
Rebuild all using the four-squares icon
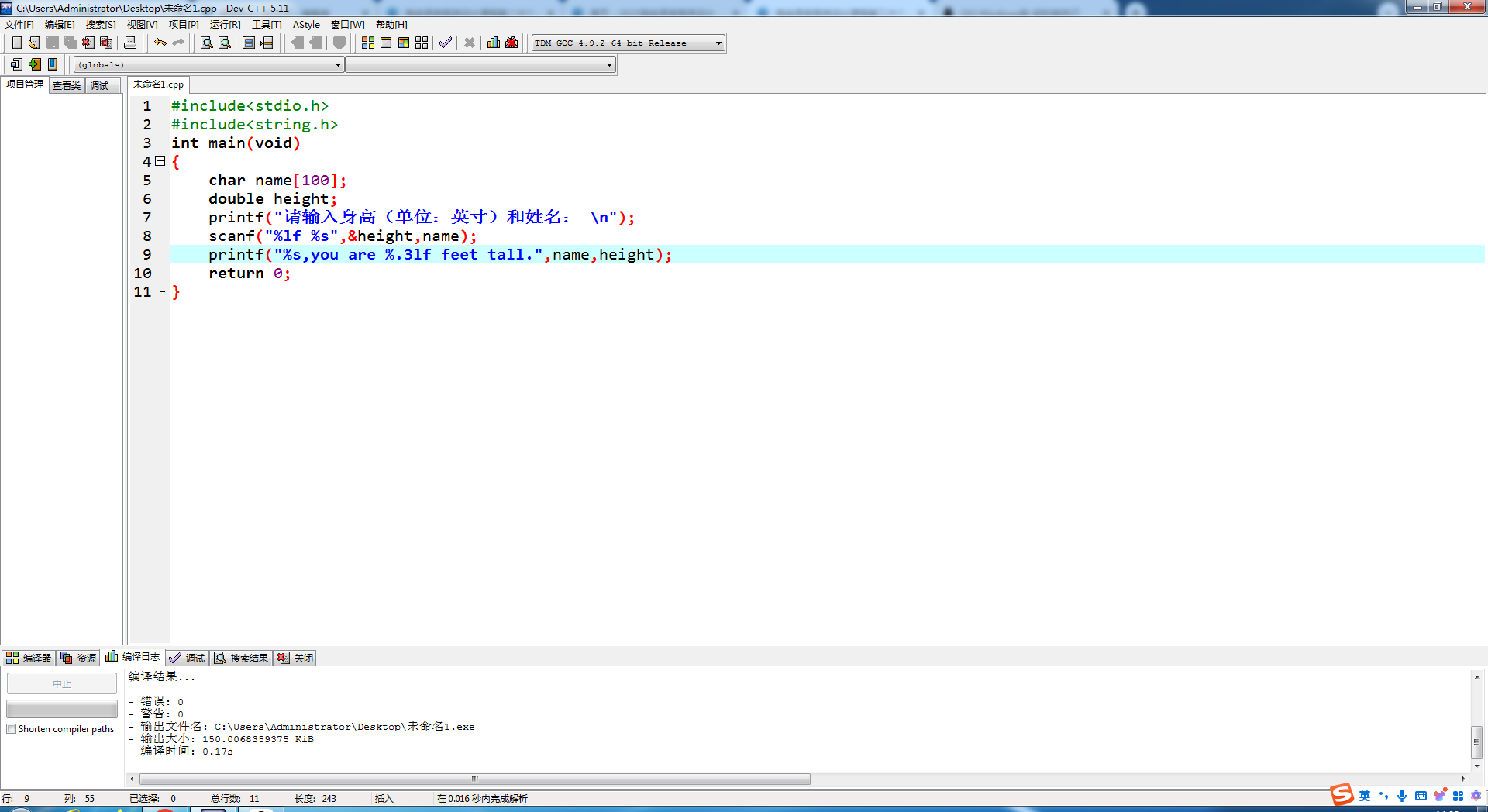pyautogui.click(x=422, y=43)
